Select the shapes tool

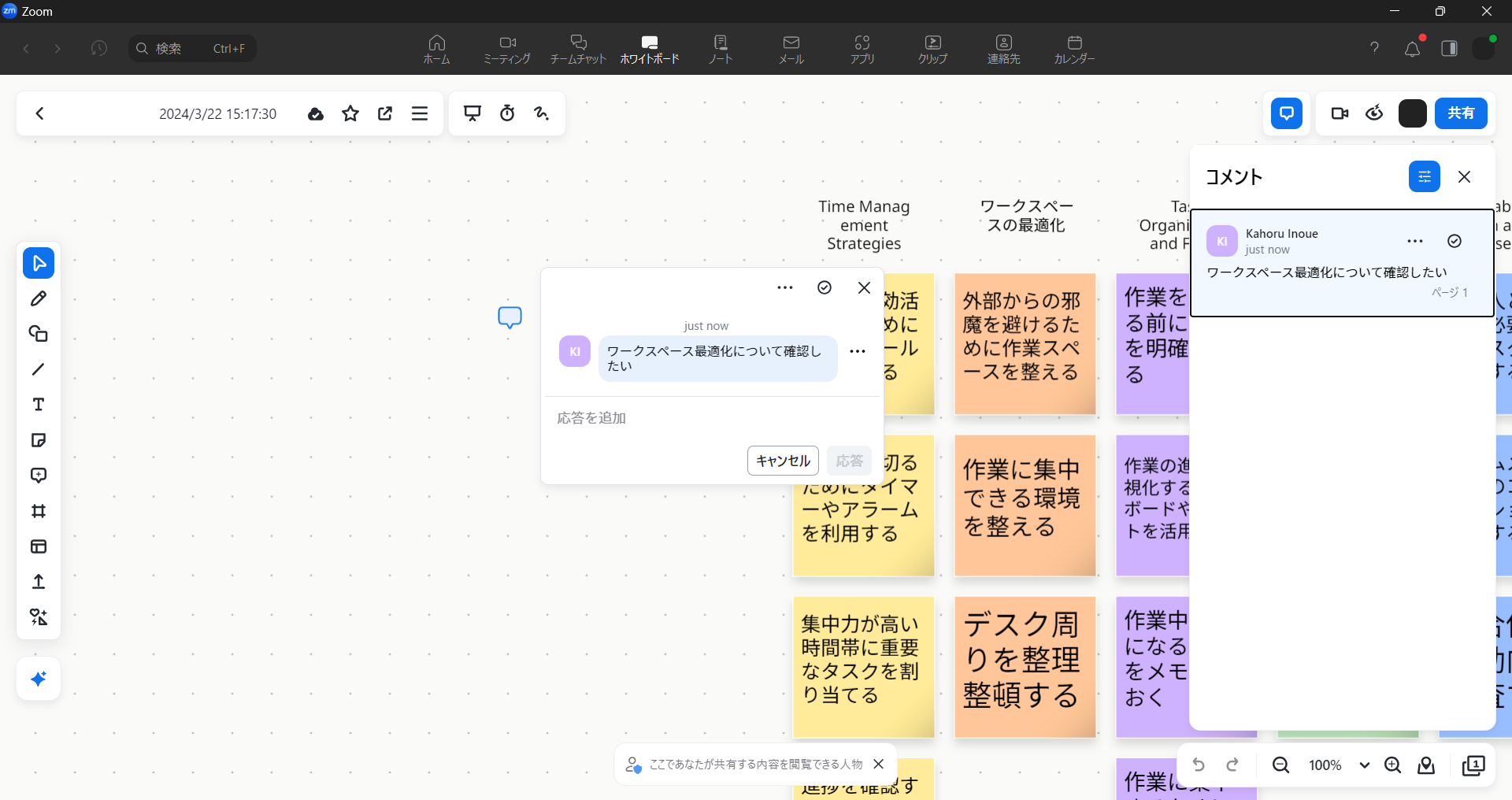click(x=39, y=334)
